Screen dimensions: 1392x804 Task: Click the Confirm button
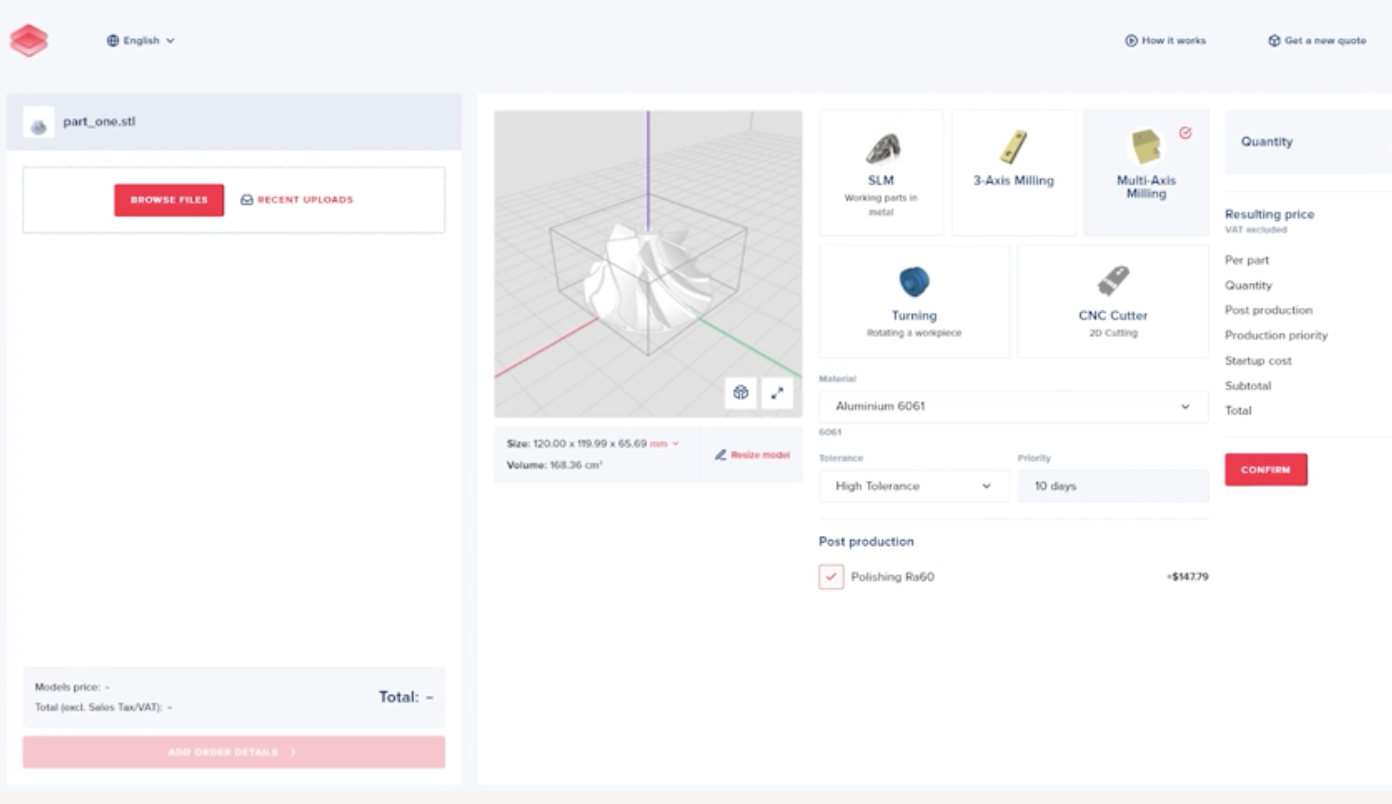pos(1265,470)
